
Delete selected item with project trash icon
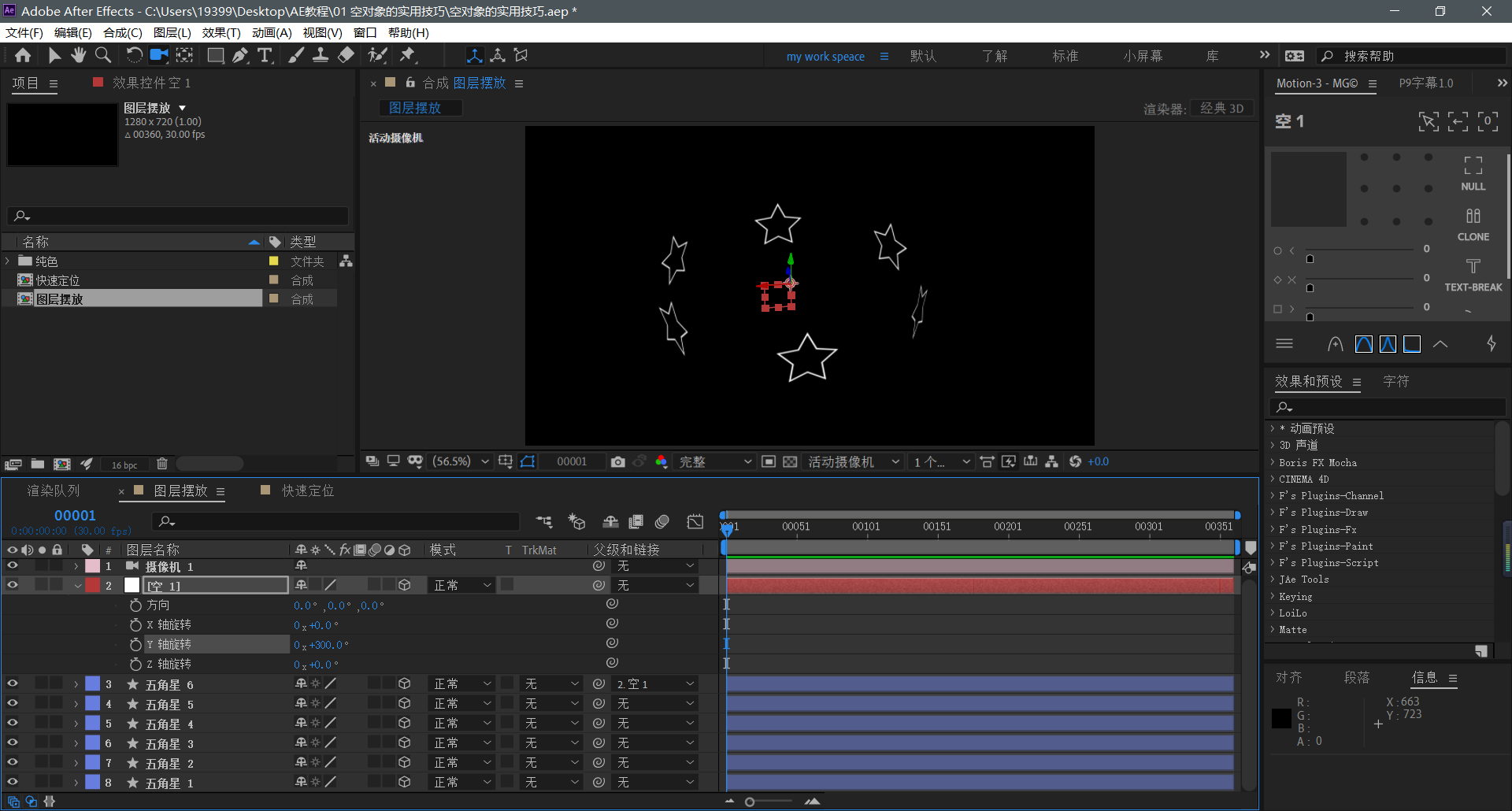[x=162, y=465]
